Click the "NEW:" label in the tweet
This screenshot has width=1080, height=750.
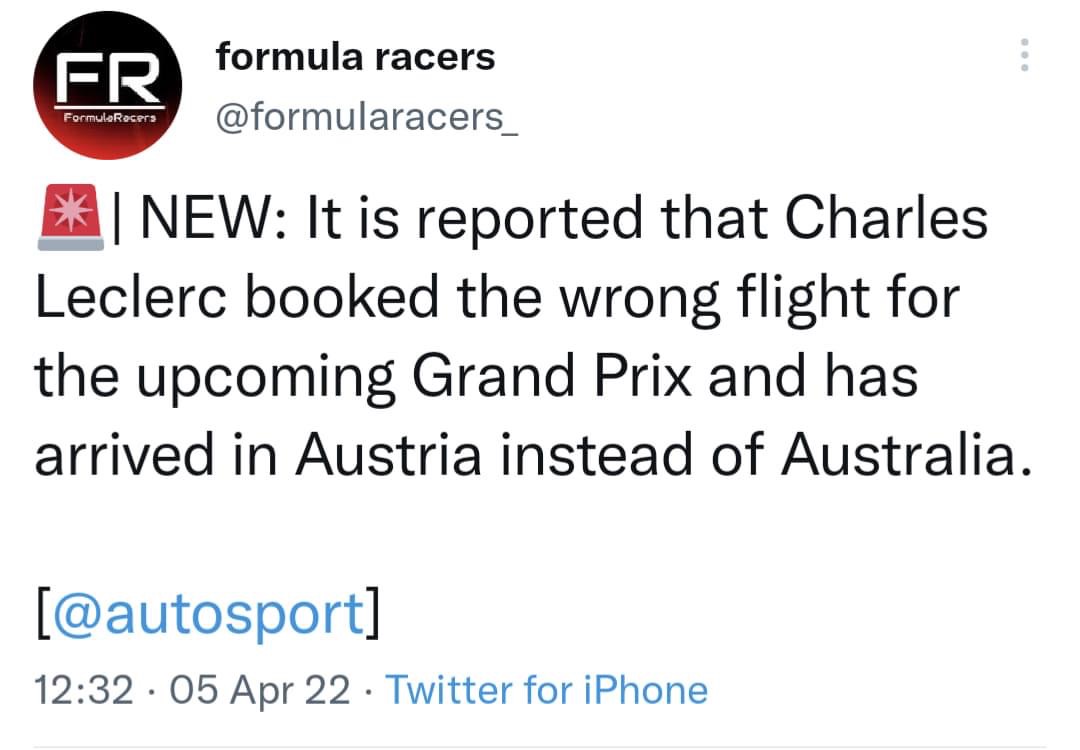pos(212,218)
